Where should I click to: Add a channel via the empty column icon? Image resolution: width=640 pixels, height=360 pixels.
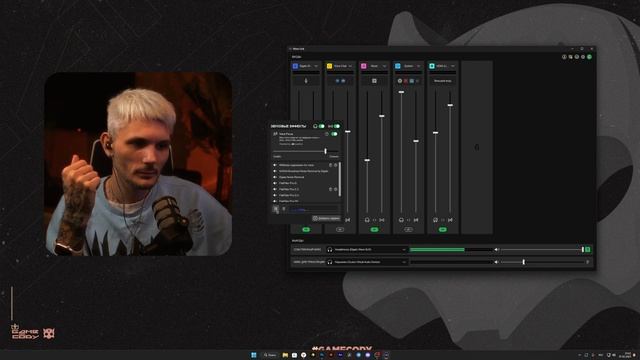(477, 147)
